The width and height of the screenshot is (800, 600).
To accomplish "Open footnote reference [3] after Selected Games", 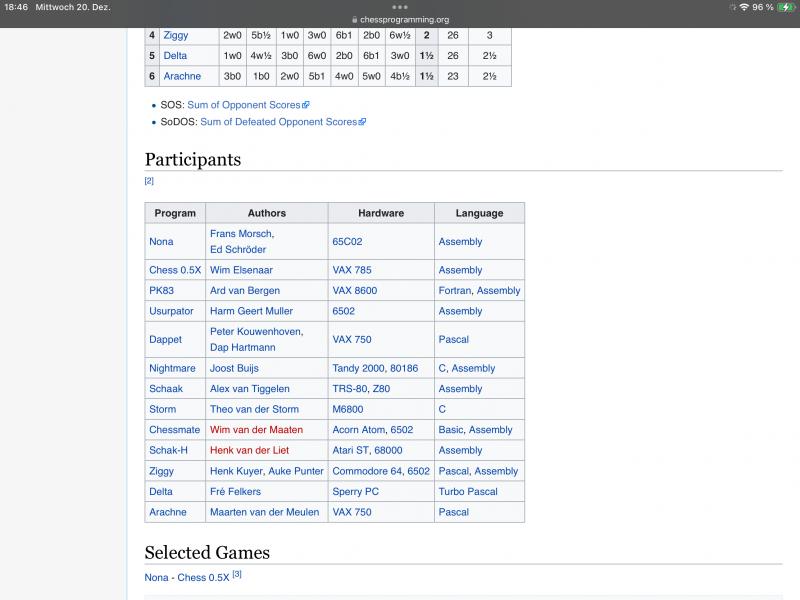I will [237, 575].
